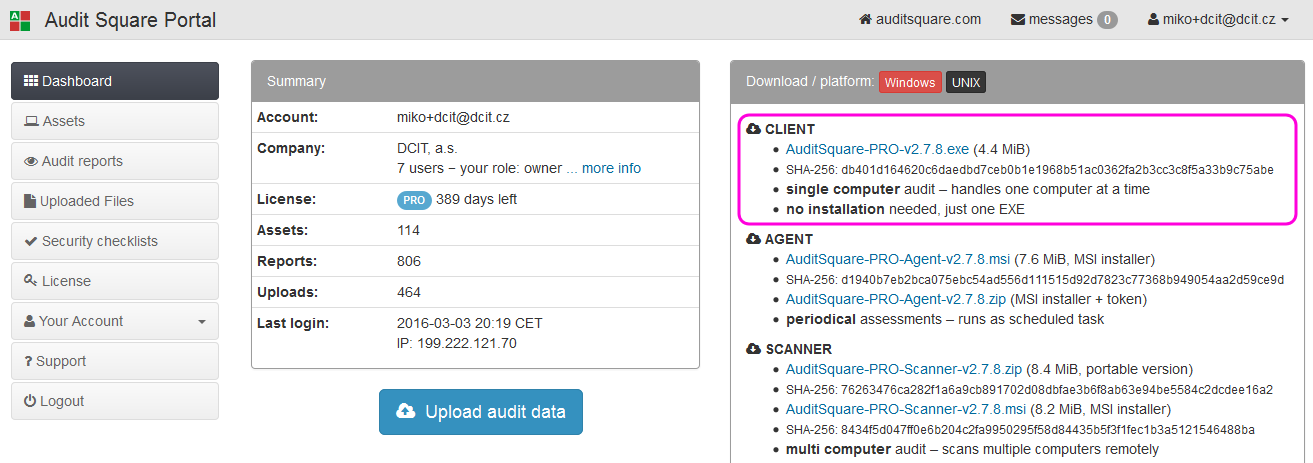Viewport: 1313px width, 463px height.
Task: Click the "389 days left" license text
Action: click(x=476, y=199)
